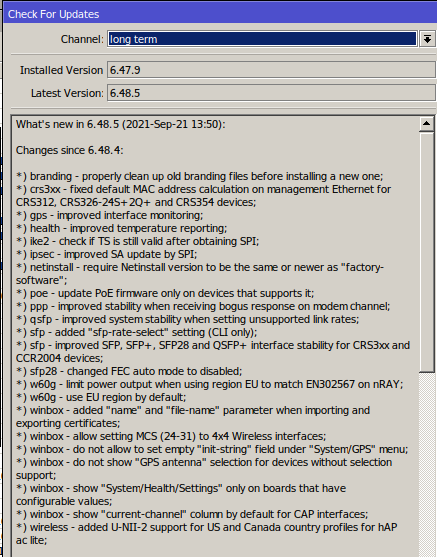Viewport: 437px width, 557px height.
Task: Click the changelog scrollbar up arrow
Action: click(426, 124)
